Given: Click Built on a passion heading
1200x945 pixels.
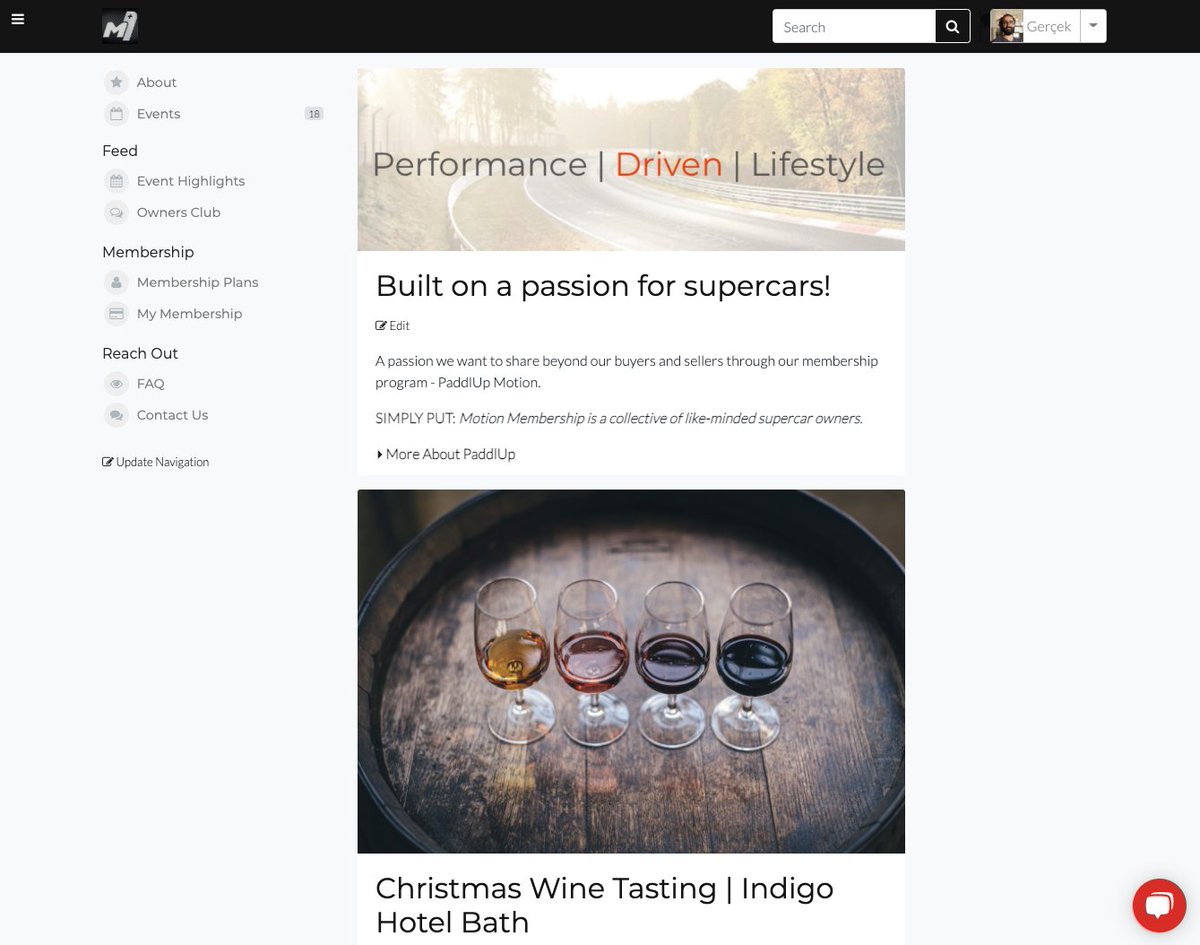Looking at the screenshot, I should pos(603,286).
